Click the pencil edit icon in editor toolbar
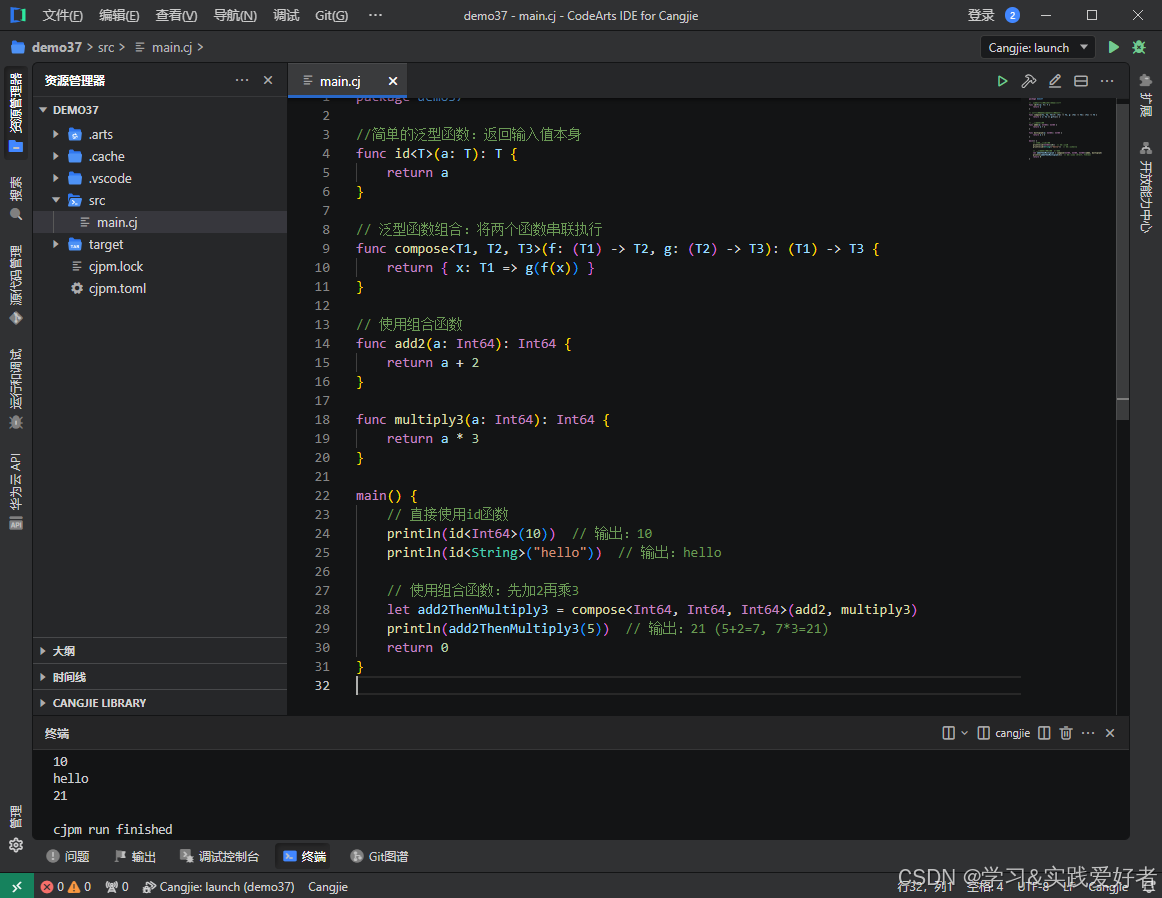 1055,81
